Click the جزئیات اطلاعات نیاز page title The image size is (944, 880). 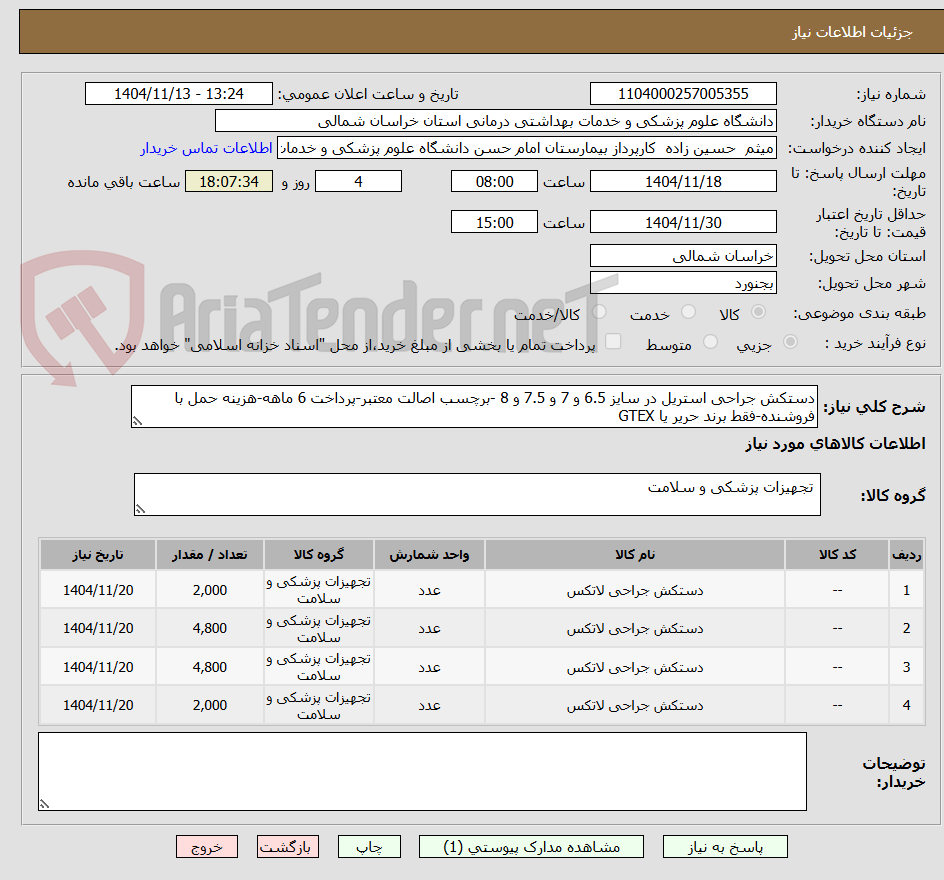click(852, 32)
